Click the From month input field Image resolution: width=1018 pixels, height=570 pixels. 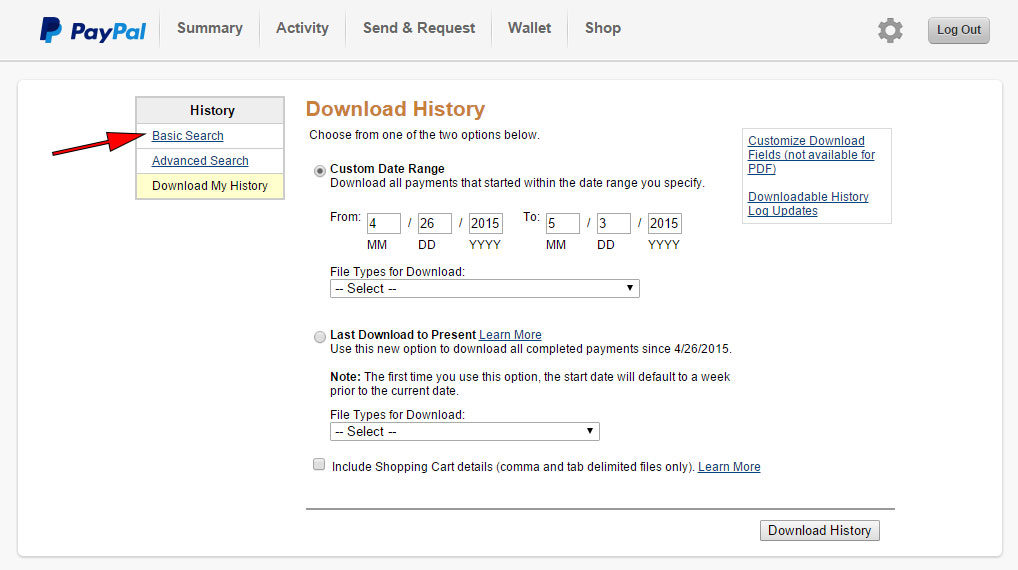tap(384, 223)
